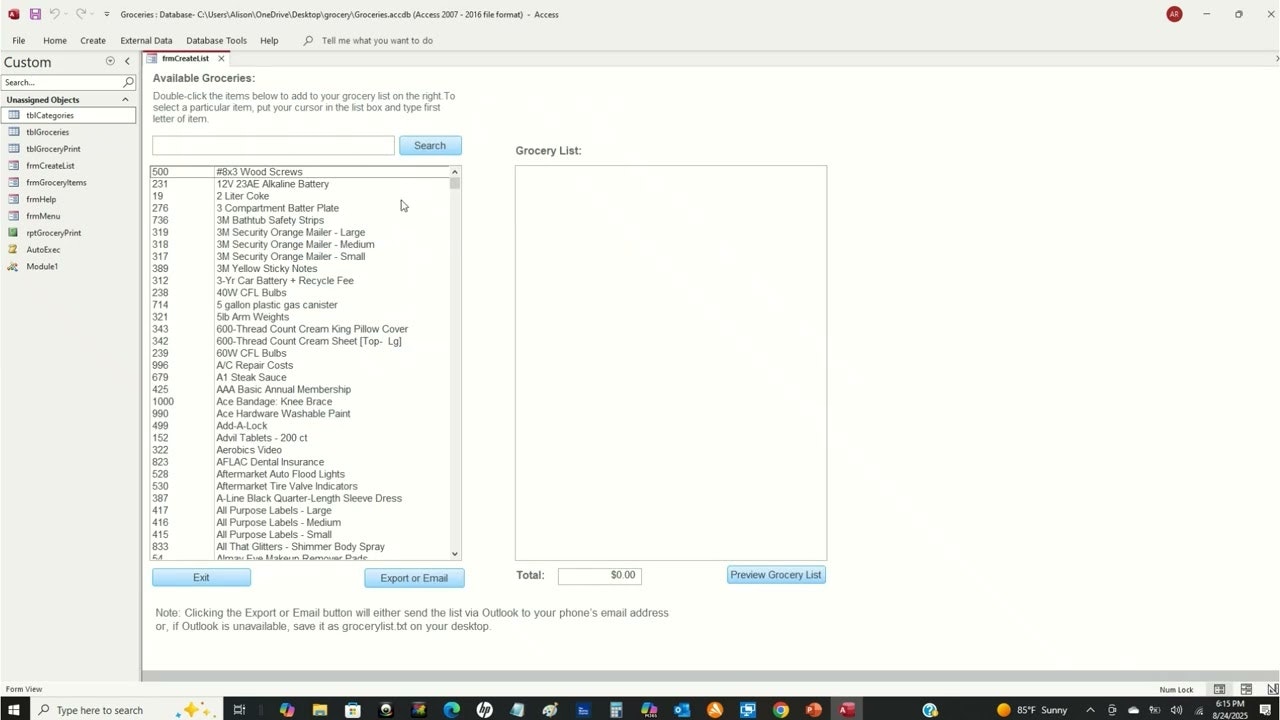The image size is (1280, 720).
Task: Switch to Layout View in the status bar
Action: tap(1246, 689)
